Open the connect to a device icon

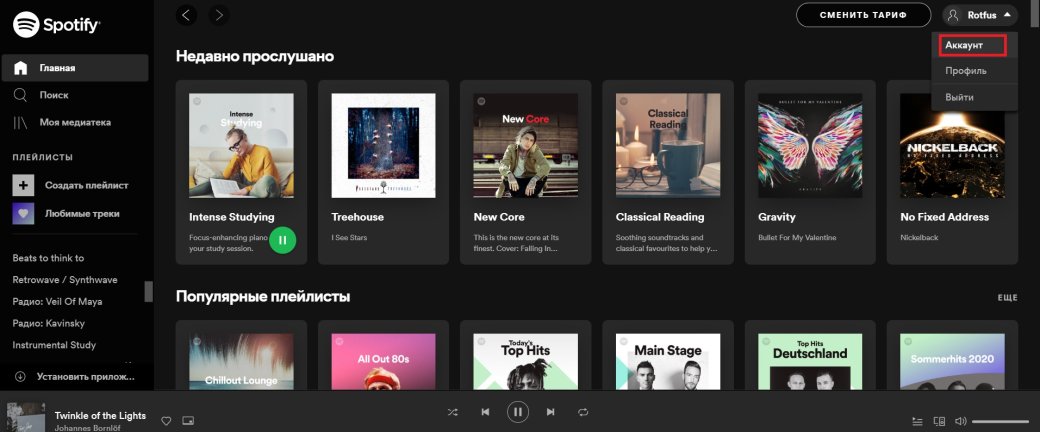pyautogui.click(x=939, y=421)
